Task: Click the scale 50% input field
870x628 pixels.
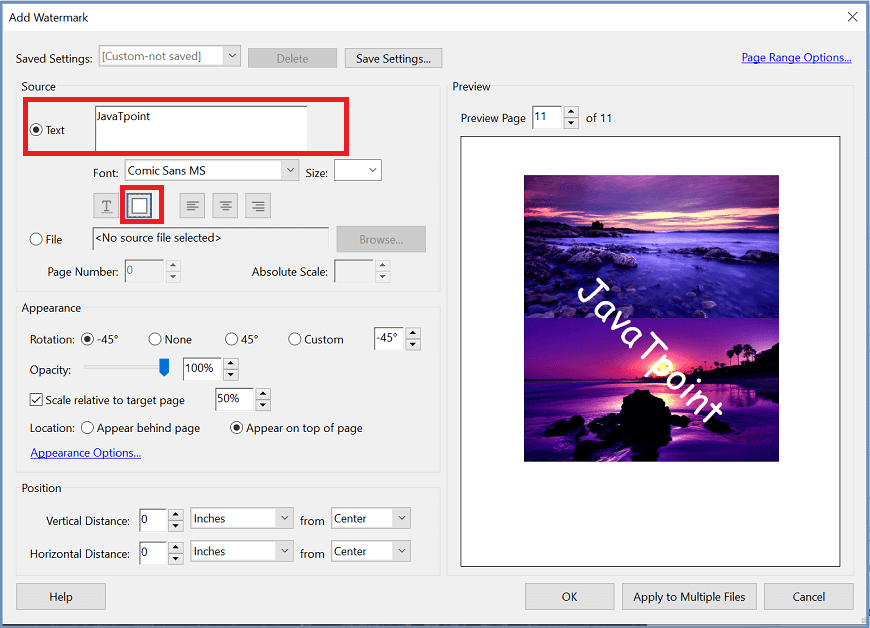Action: click(x=235, y=399)
